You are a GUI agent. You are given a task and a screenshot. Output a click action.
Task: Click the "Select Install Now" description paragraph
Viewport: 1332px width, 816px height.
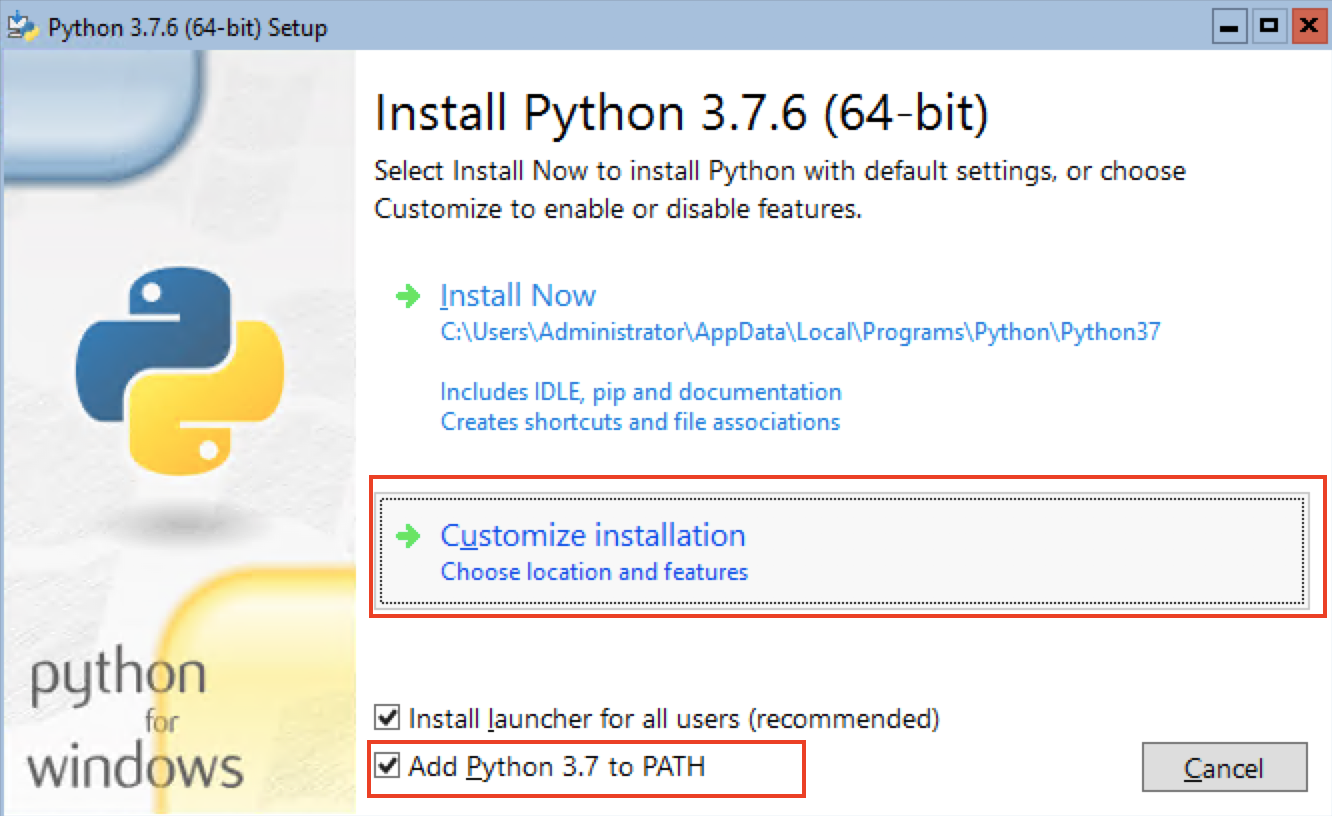point(779,190)
